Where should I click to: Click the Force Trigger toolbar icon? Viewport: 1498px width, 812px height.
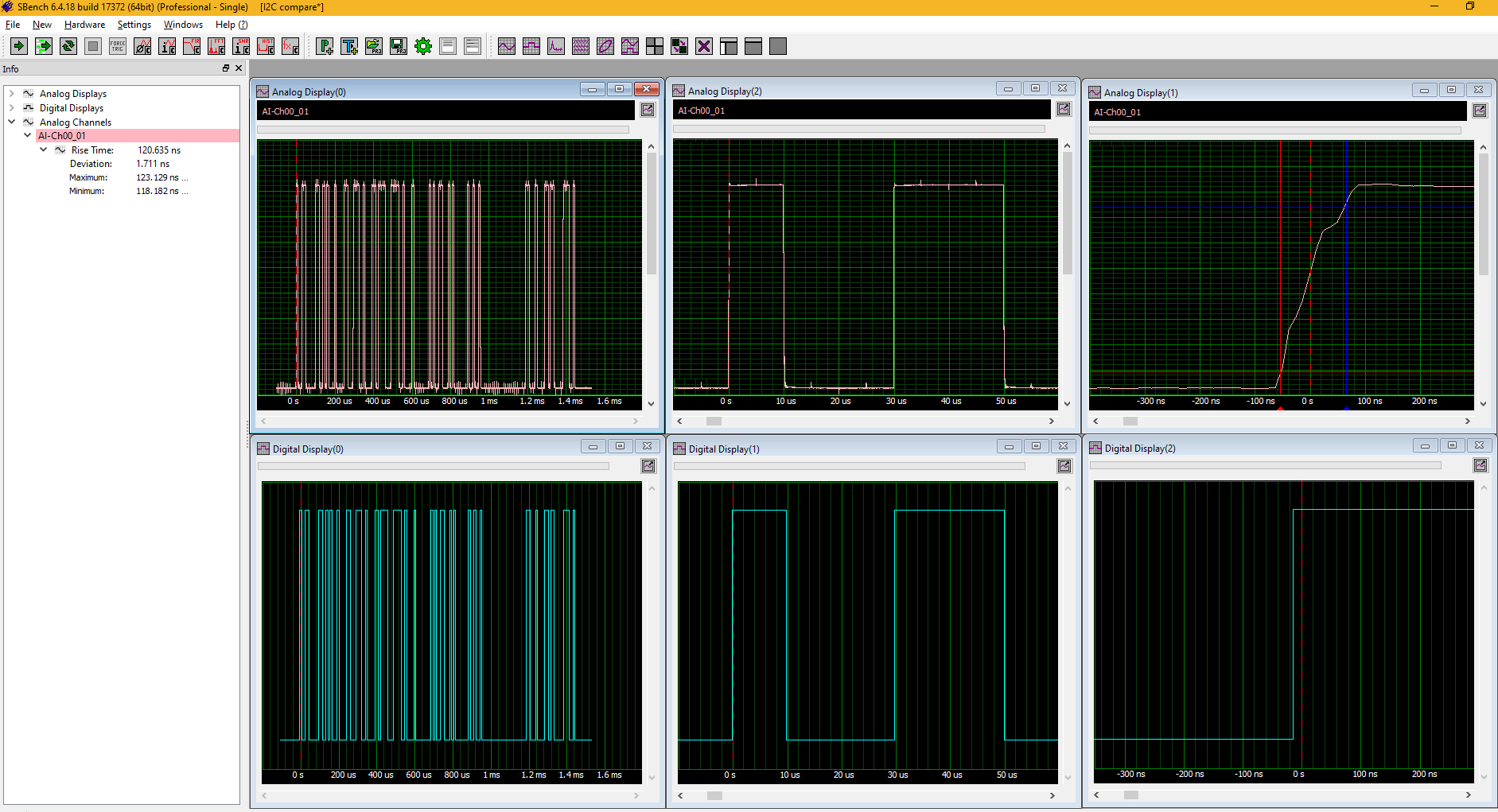[118, 46]
